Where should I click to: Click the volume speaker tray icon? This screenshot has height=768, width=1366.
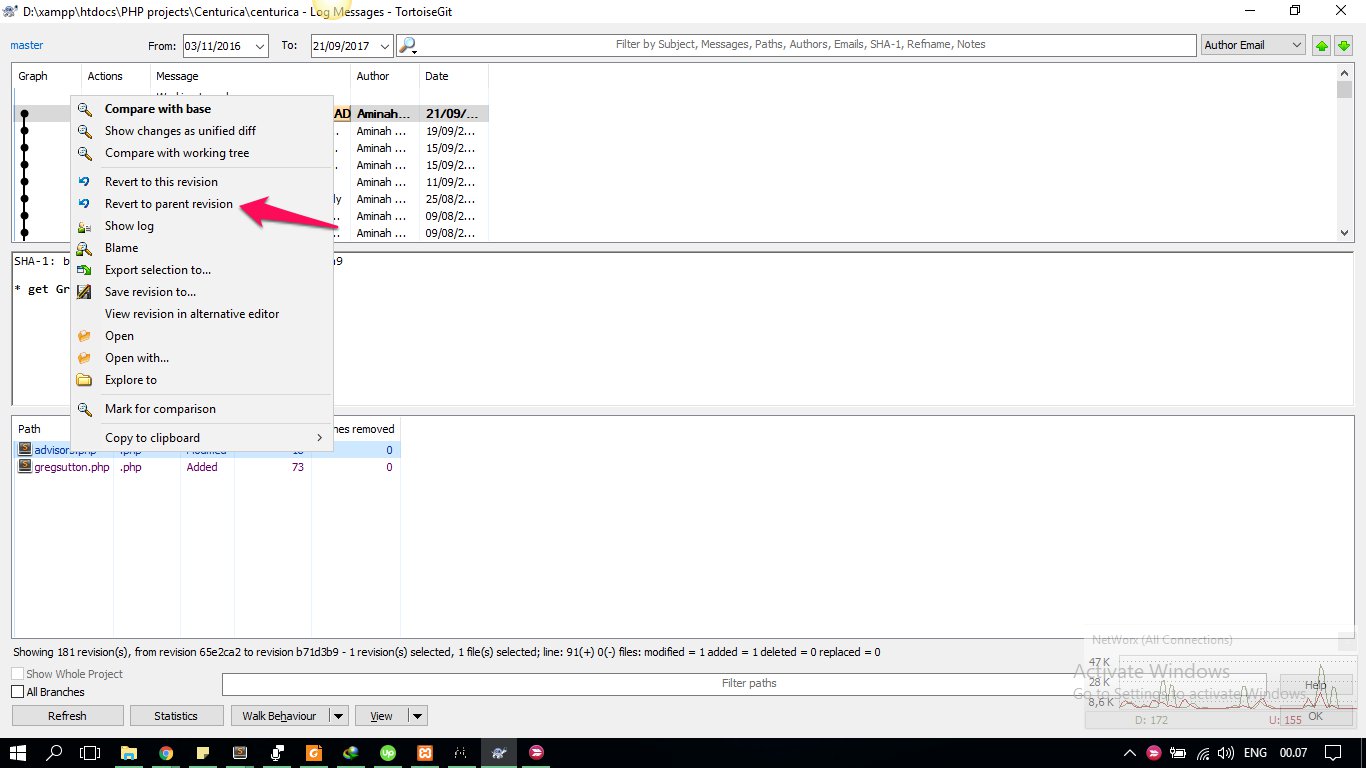1226,752
